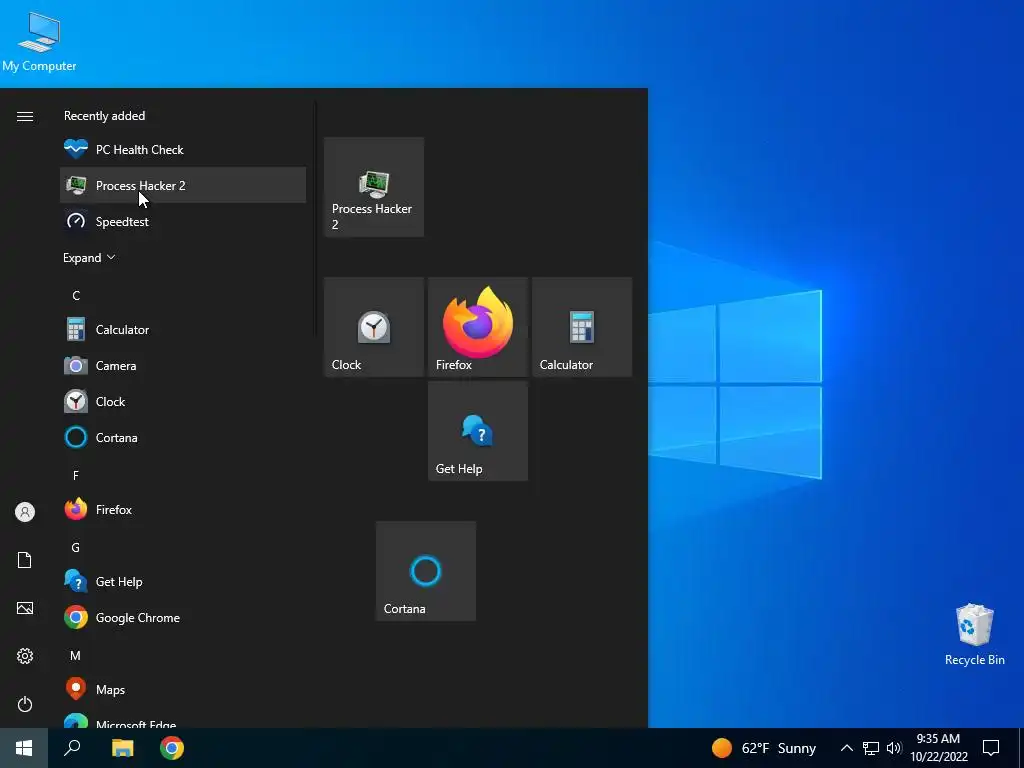1024x768 pixels.
Task: Select the Recycle Bin desktop icon
Action: pos(974,635)
